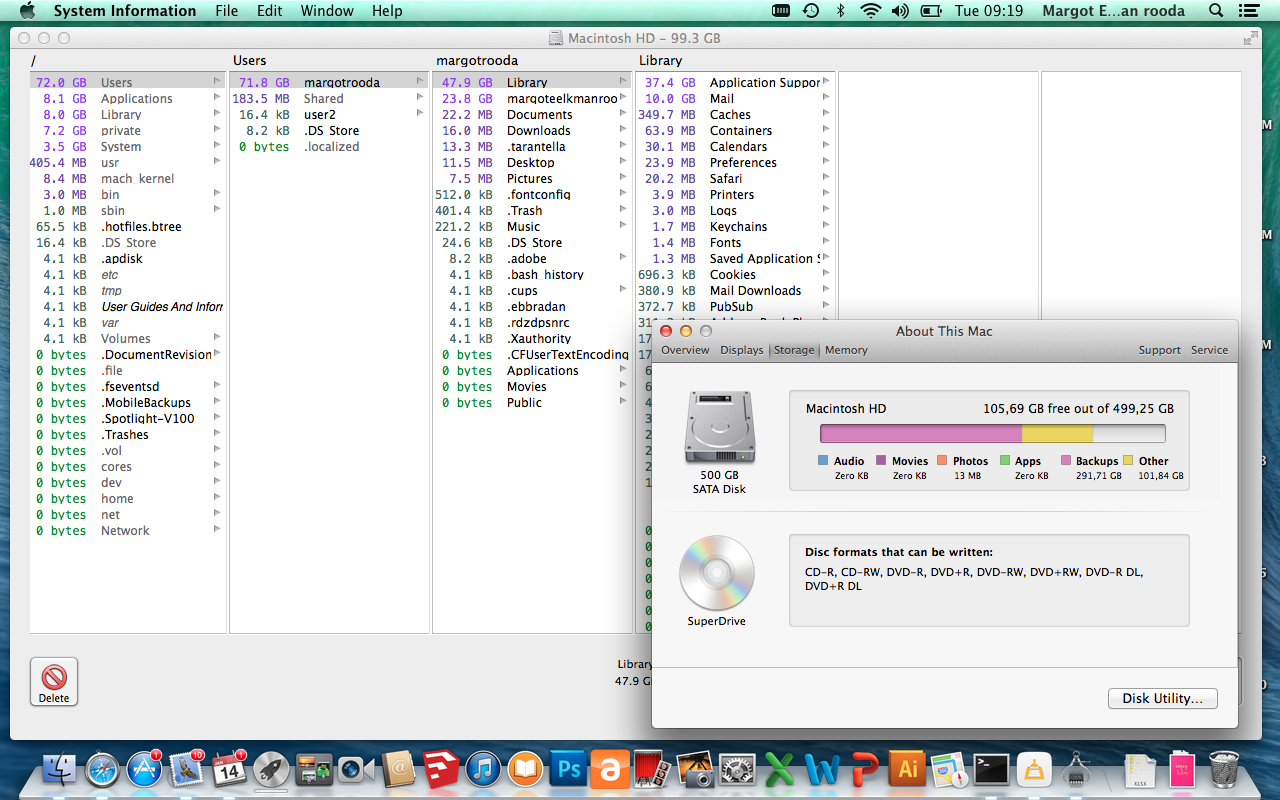The height and width of the screenshot is (800, 1280).
Task: Expand private folder arrow in root column
Action: pos(217,130)
